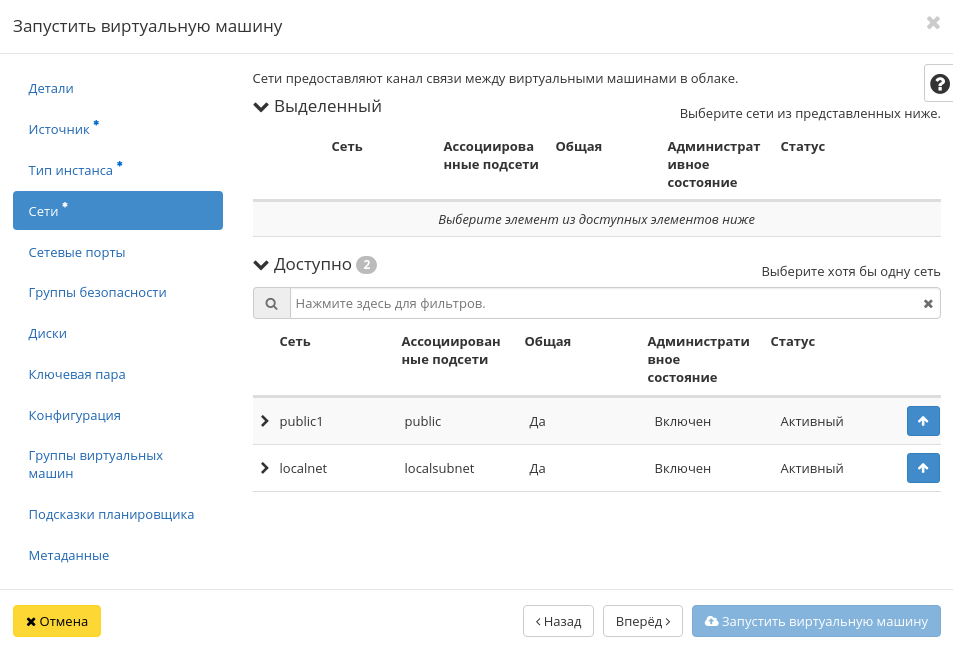Expand the localnet network row details
The width and height of the screenshot is (953, 648).
(x=265, y=468)
